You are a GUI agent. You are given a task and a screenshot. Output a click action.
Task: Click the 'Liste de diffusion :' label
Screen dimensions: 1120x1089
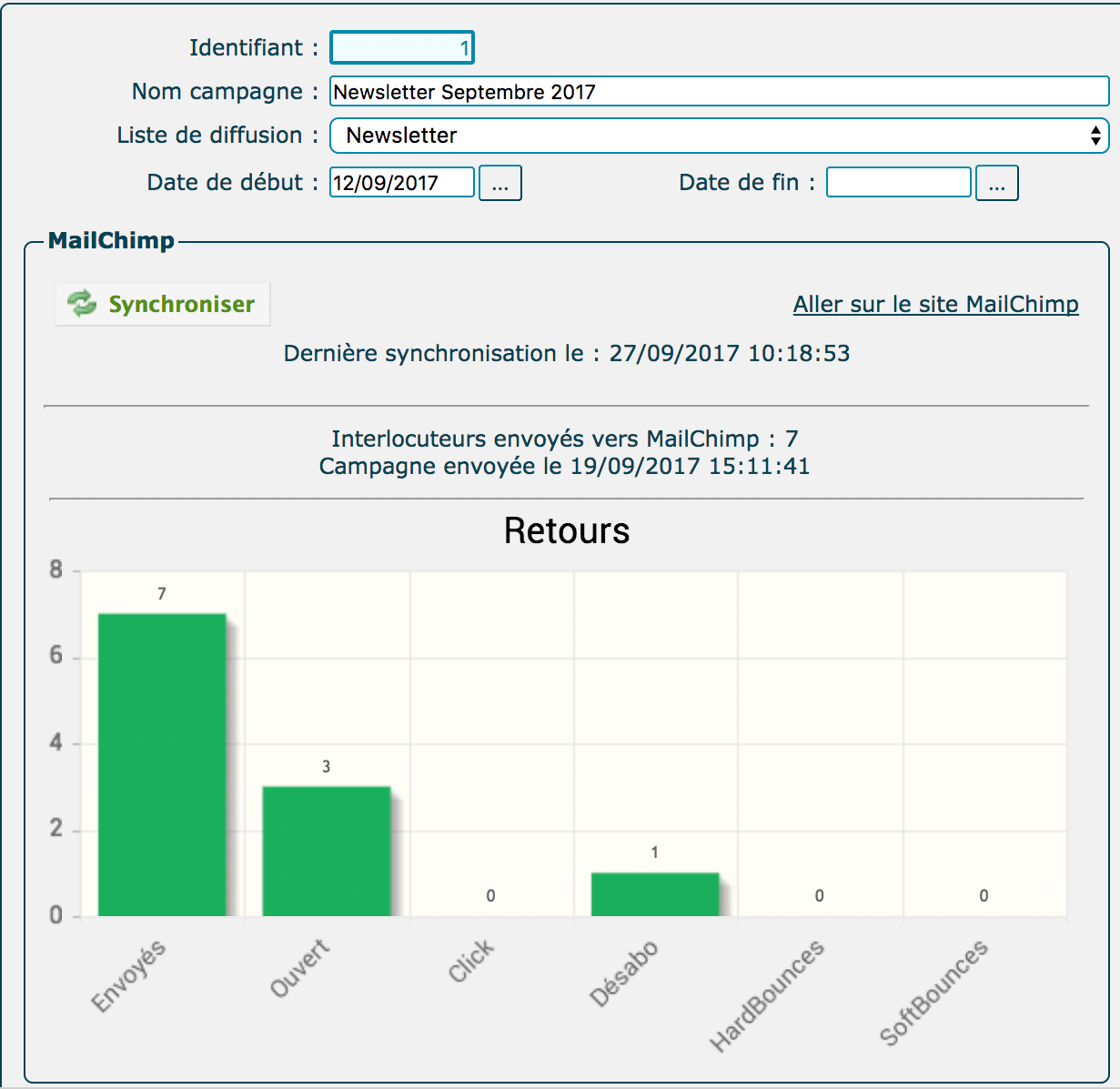[217, 135]
